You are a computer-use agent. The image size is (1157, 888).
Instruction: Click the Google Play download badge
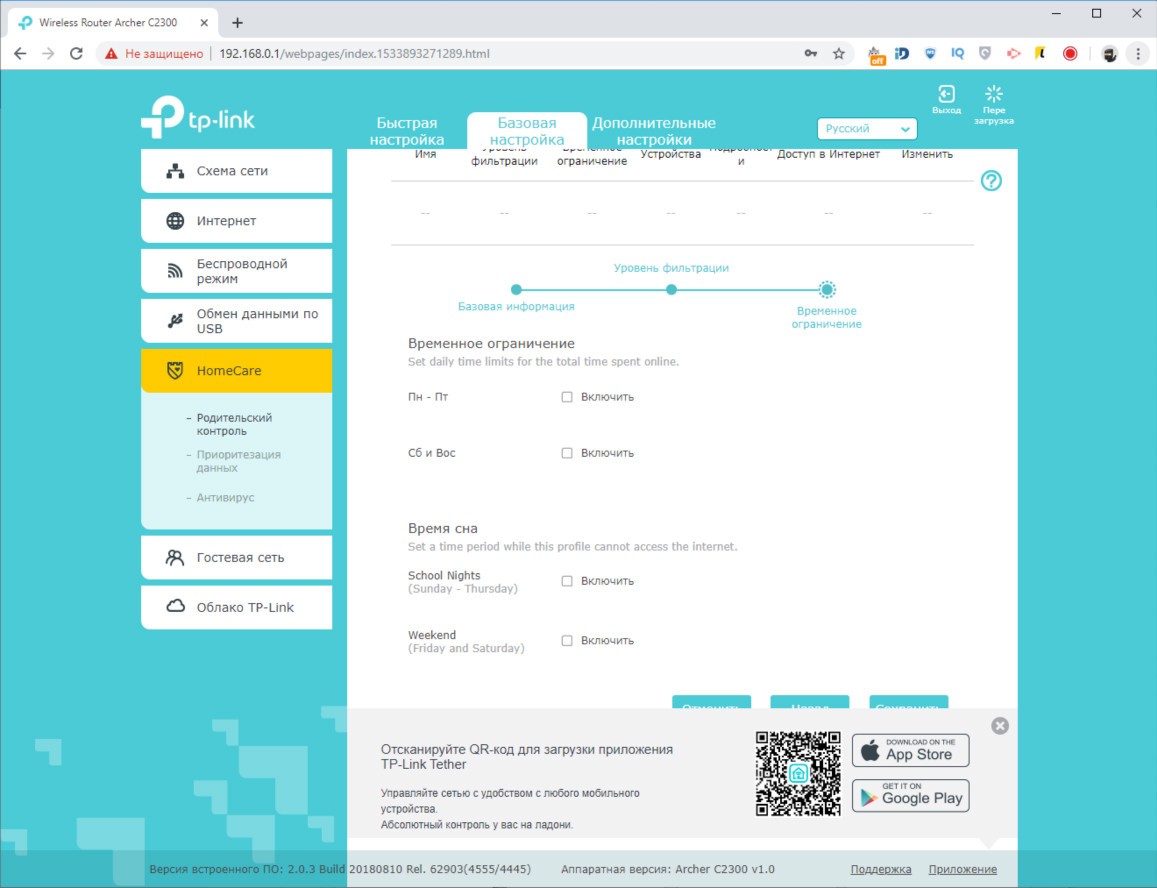[x=910, y=795]
